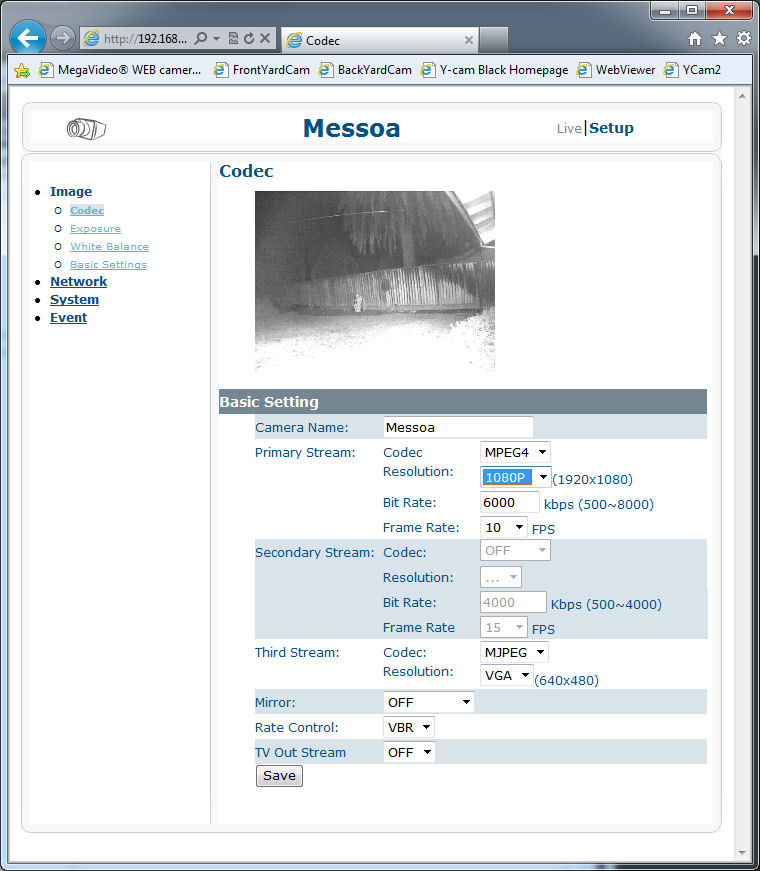Switch to the Live view tab
Viewport: 760px width, 871px height.
pos(568,128)
